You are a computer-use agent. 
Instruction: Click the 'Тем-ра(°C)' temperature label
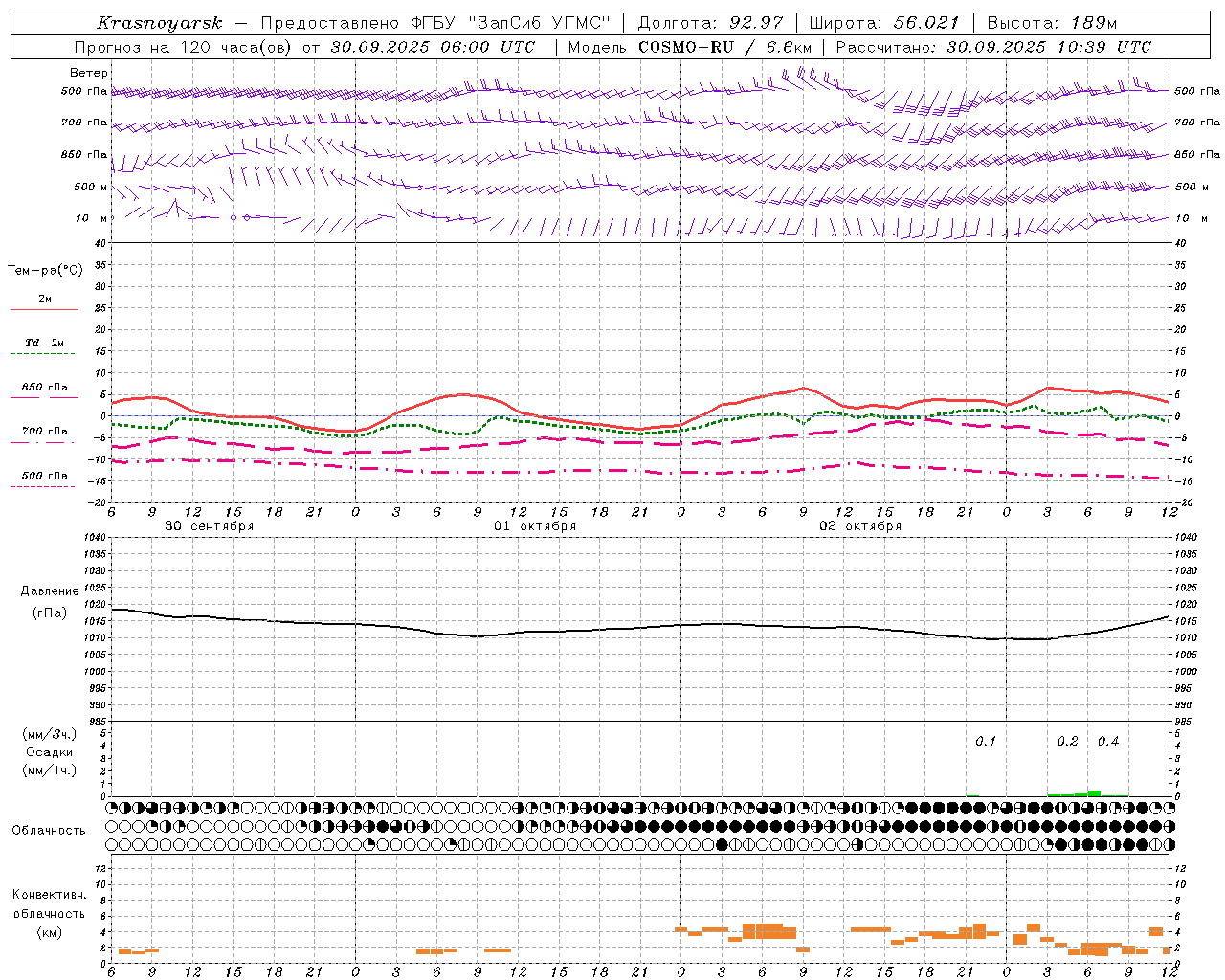tap(45, 271)
